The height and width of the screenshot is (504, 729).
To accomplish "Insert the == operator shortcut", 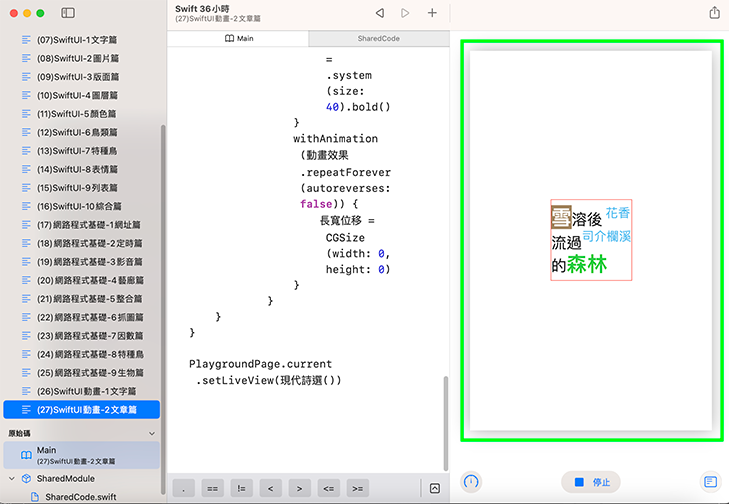I will [212, 488].
